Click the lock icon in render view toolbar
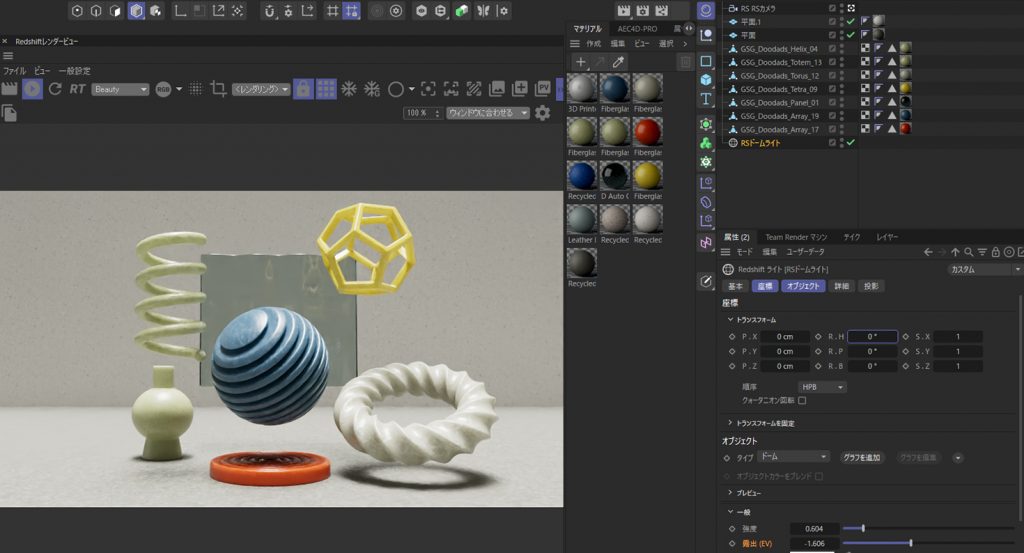1024x553 pixels. coord(303,89)
